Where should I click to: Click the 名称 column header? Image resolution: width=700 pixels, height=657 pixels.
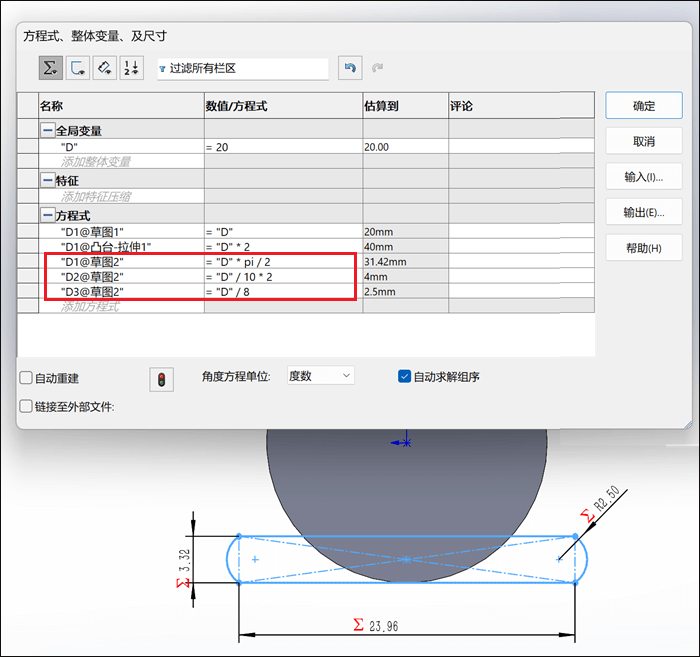121,106
